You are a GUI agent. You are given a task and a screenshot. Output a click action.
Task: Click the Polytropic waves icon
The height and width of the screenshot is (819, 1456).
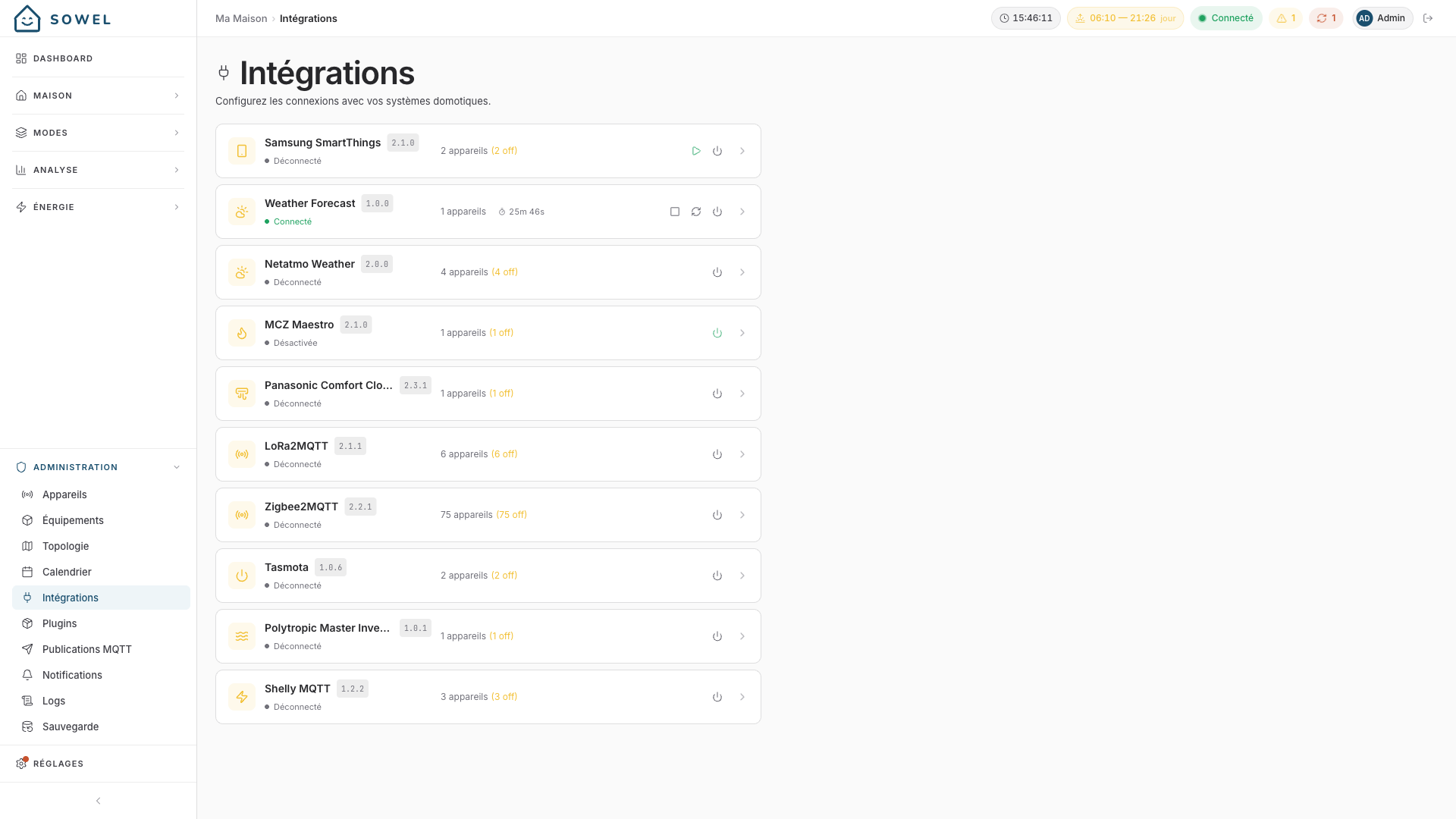click(242, 636)
